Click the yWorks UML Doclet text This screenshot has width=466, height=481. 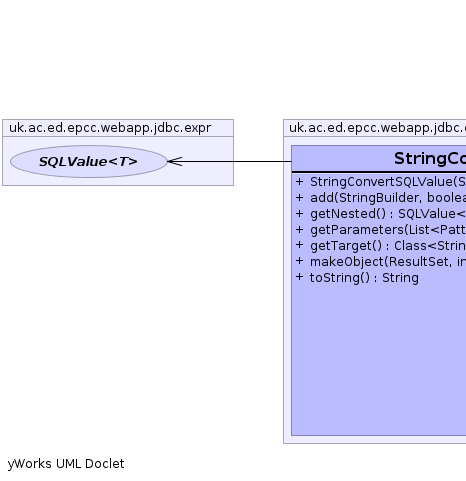point(66,464)
